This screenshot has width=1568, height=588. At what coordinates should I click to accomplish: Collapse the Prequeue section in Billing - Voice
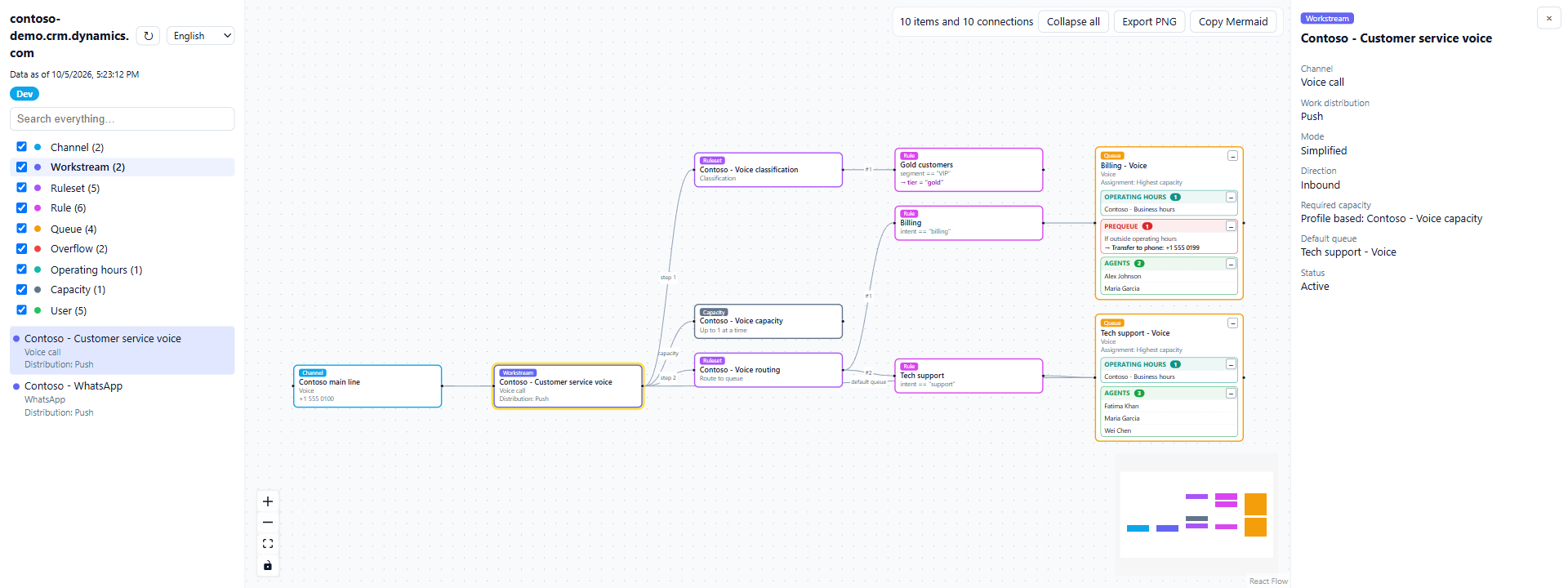tap(1231, 226)
